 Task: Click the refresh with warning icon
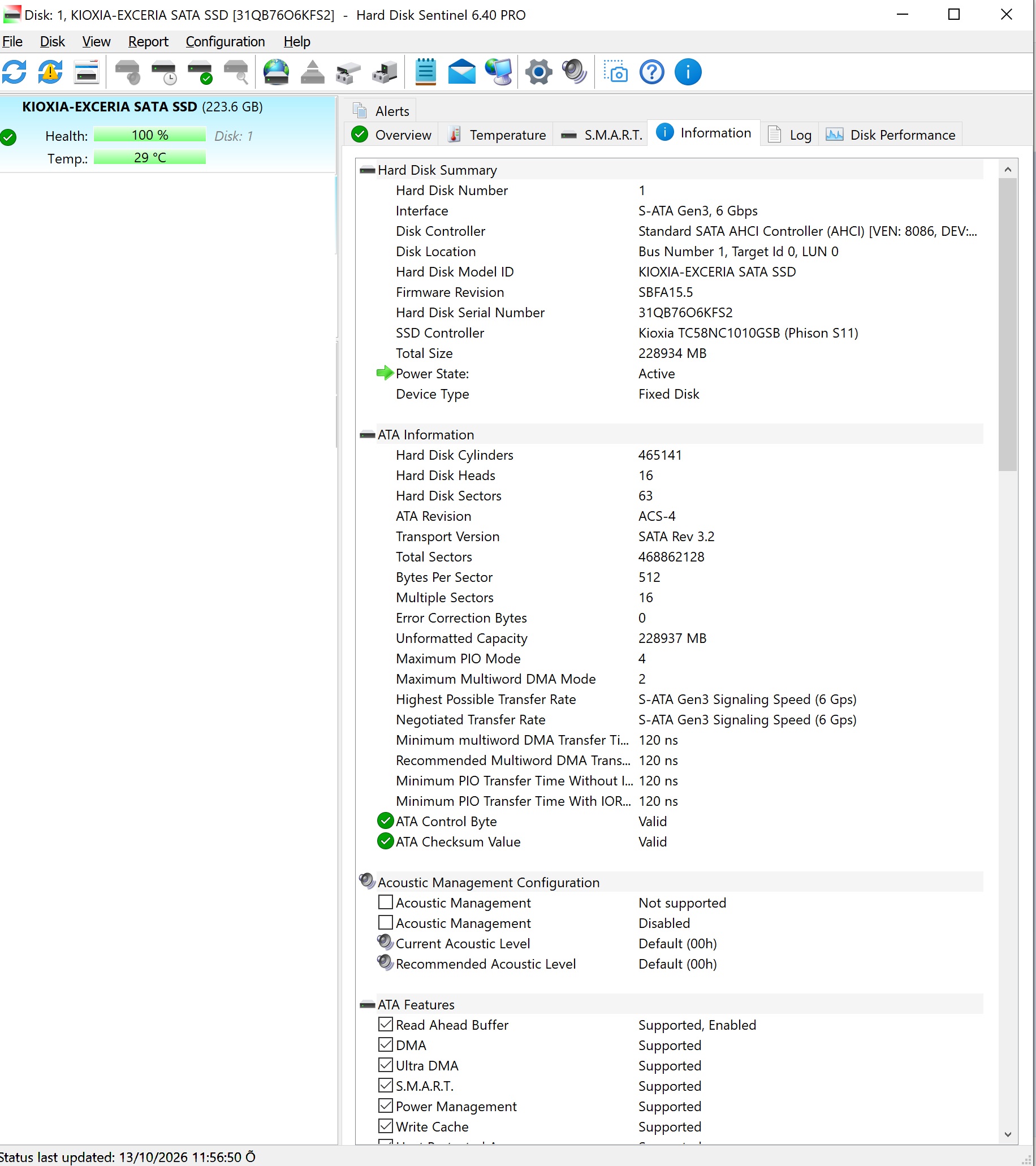tap(50, 72)
